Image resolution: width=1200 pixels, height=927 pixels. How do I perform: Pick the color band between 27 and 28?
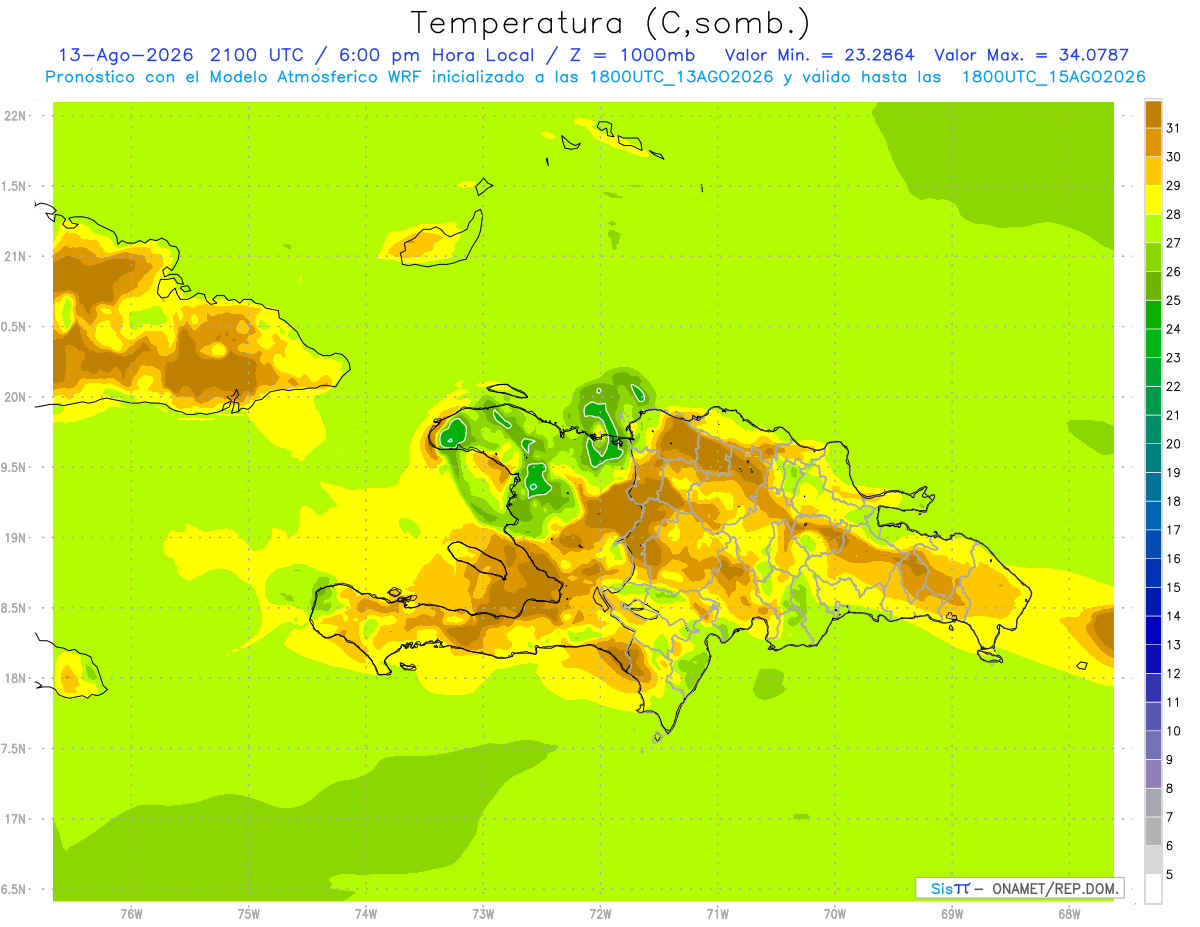pos(1153,228)
